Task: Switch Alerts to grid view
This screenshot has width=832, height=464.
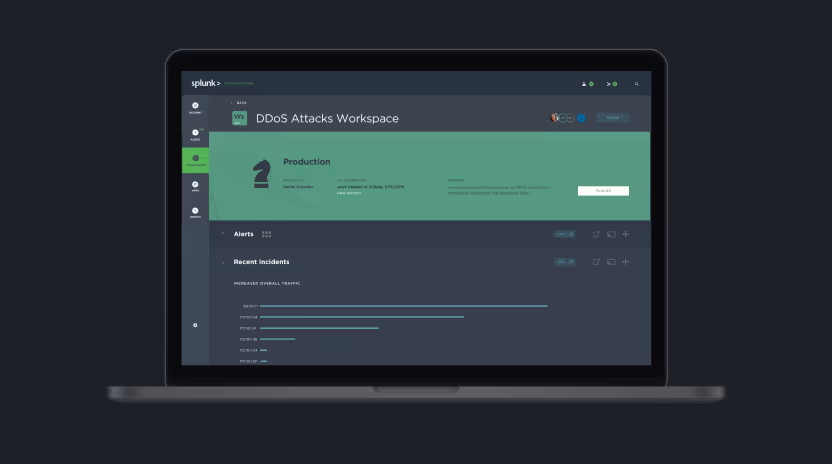Action: (266, 234)
